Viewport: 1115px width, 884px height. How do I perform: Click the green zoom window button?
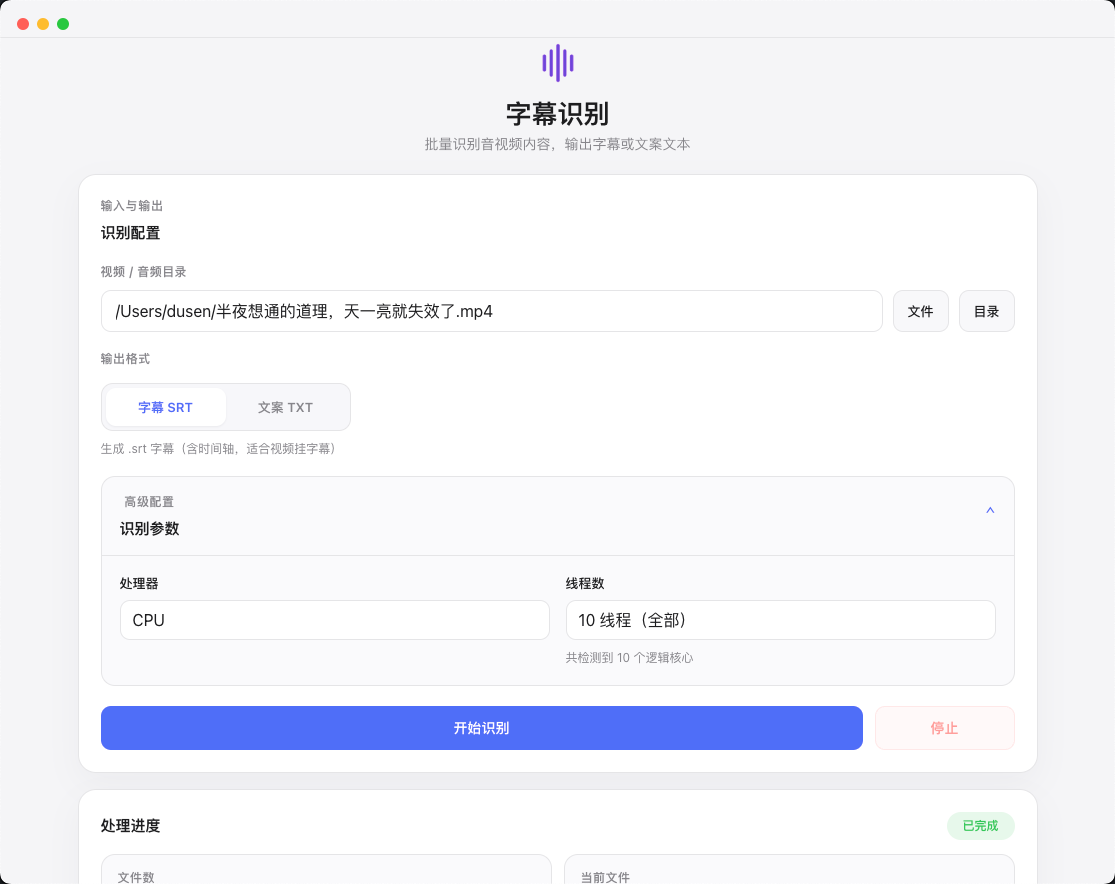point(62,22)
